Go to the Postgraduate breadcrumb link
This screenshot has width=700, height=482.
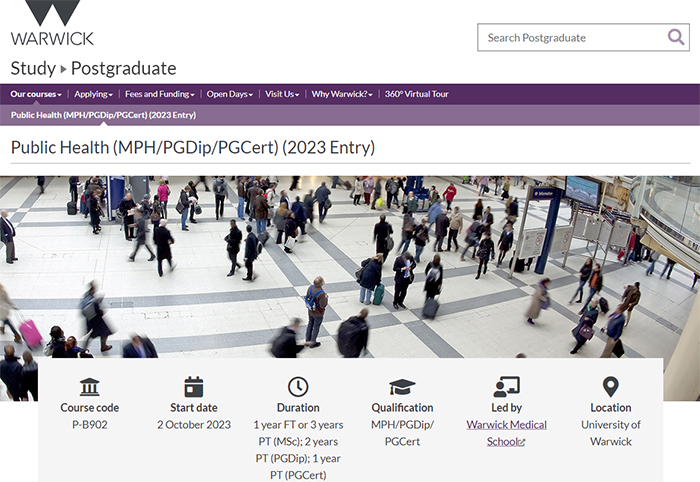tap(124, 68)
